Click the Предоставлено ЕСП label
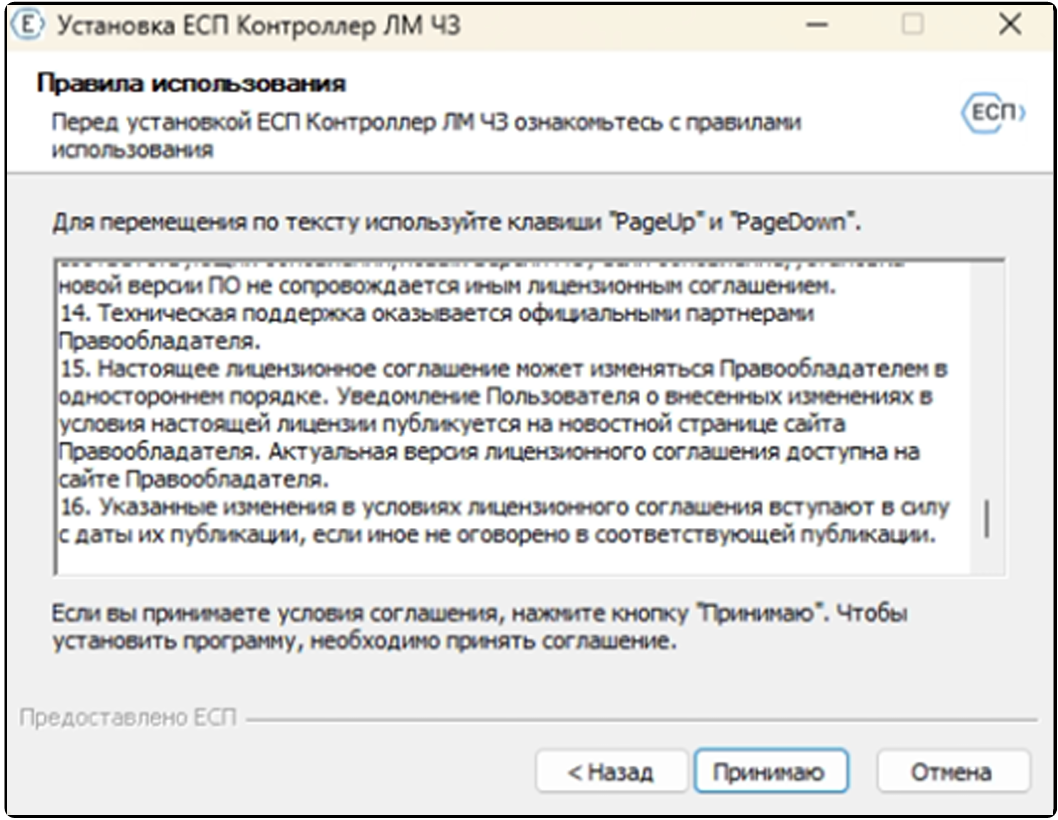The height and width of the screenshot is (820, 1058). point(128,717)
